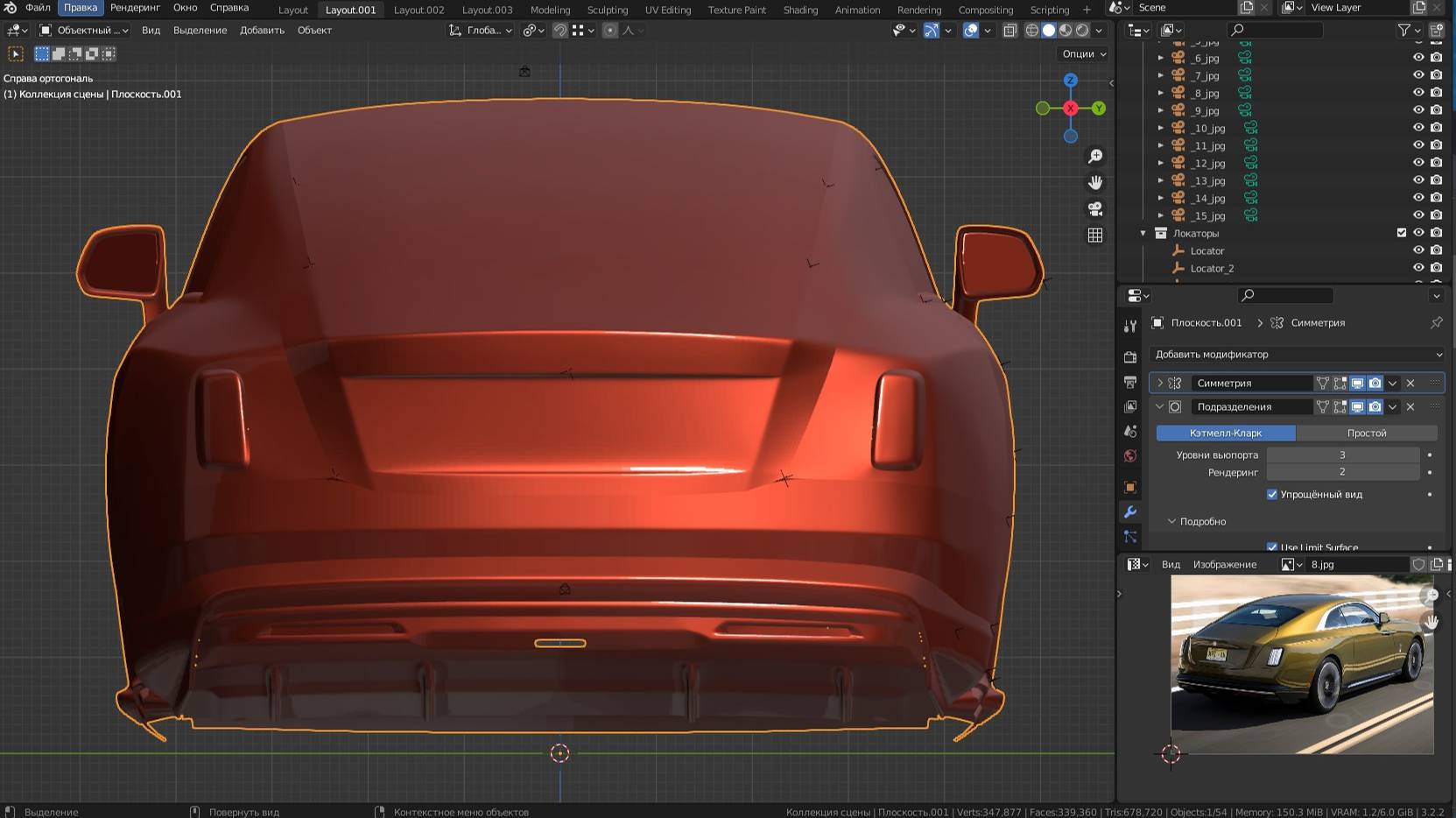
Task: Toggle X-ray display mode
Action: point(1009,30)
